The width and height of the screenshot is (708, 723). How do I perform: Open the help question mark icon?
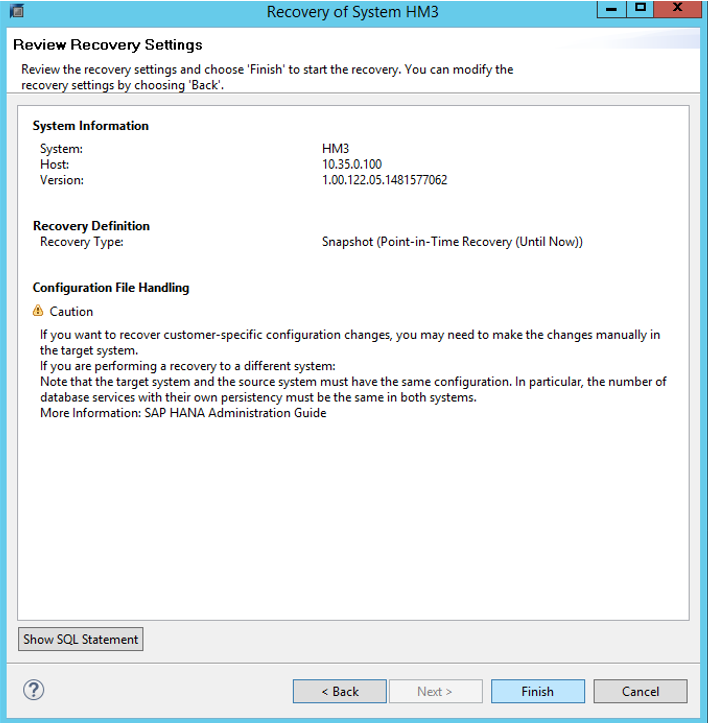tap(34, 690)
